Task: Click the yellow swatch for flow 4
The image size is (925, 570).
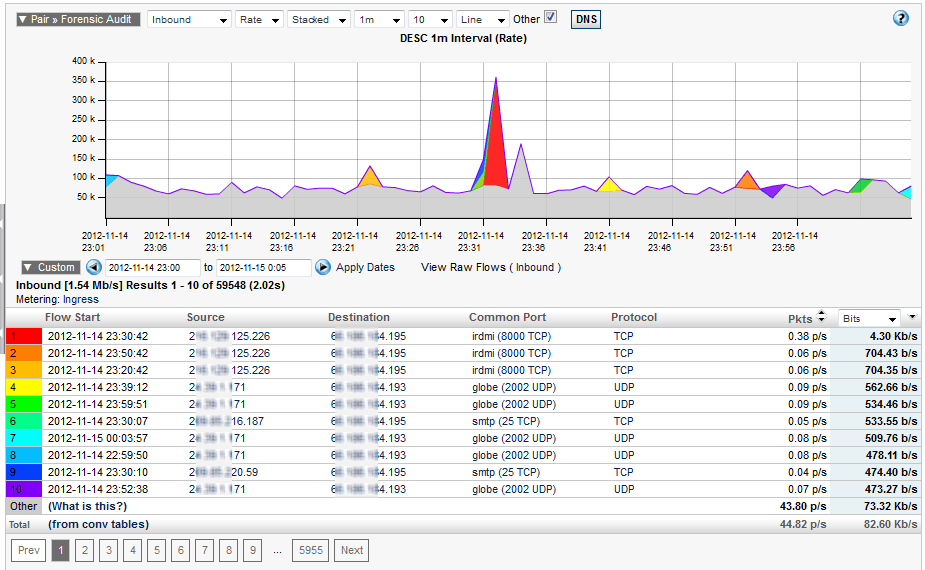Action: (x=24, y=387)
